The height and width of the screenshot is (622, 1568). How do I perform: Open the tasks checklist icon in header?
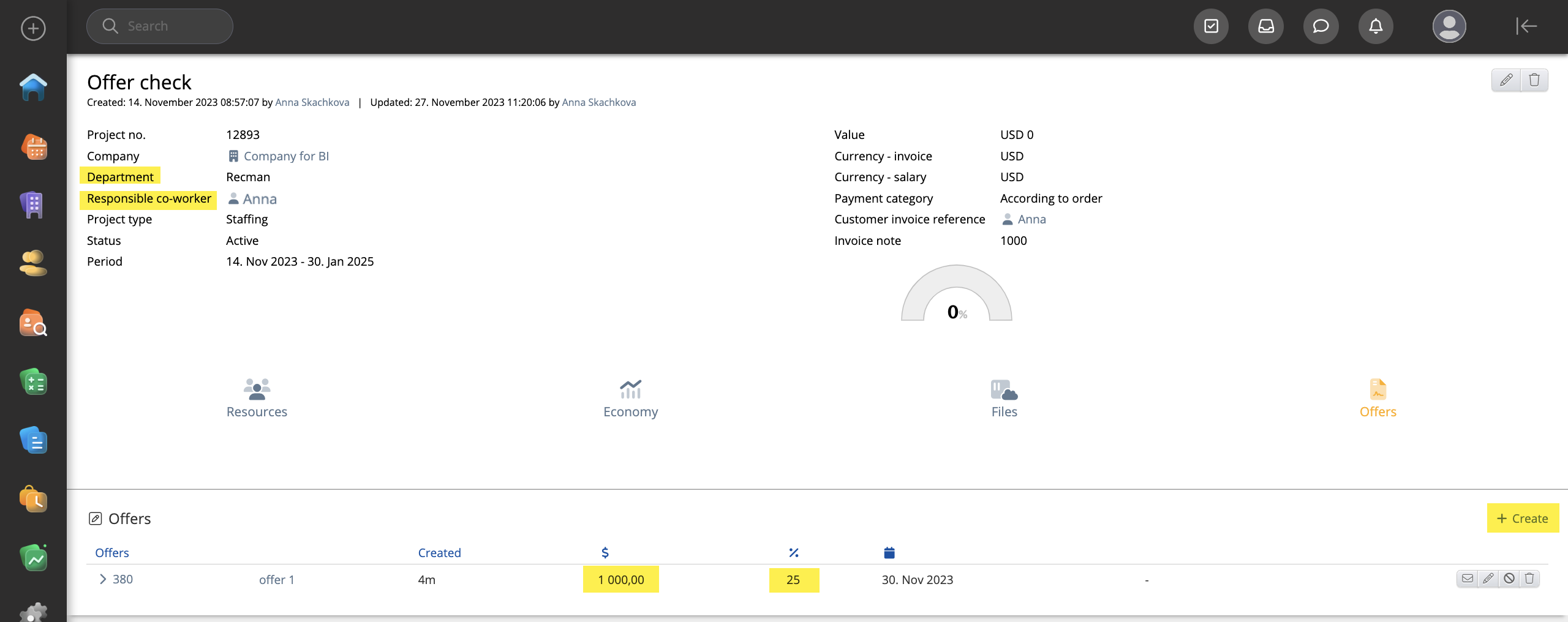1211,26
